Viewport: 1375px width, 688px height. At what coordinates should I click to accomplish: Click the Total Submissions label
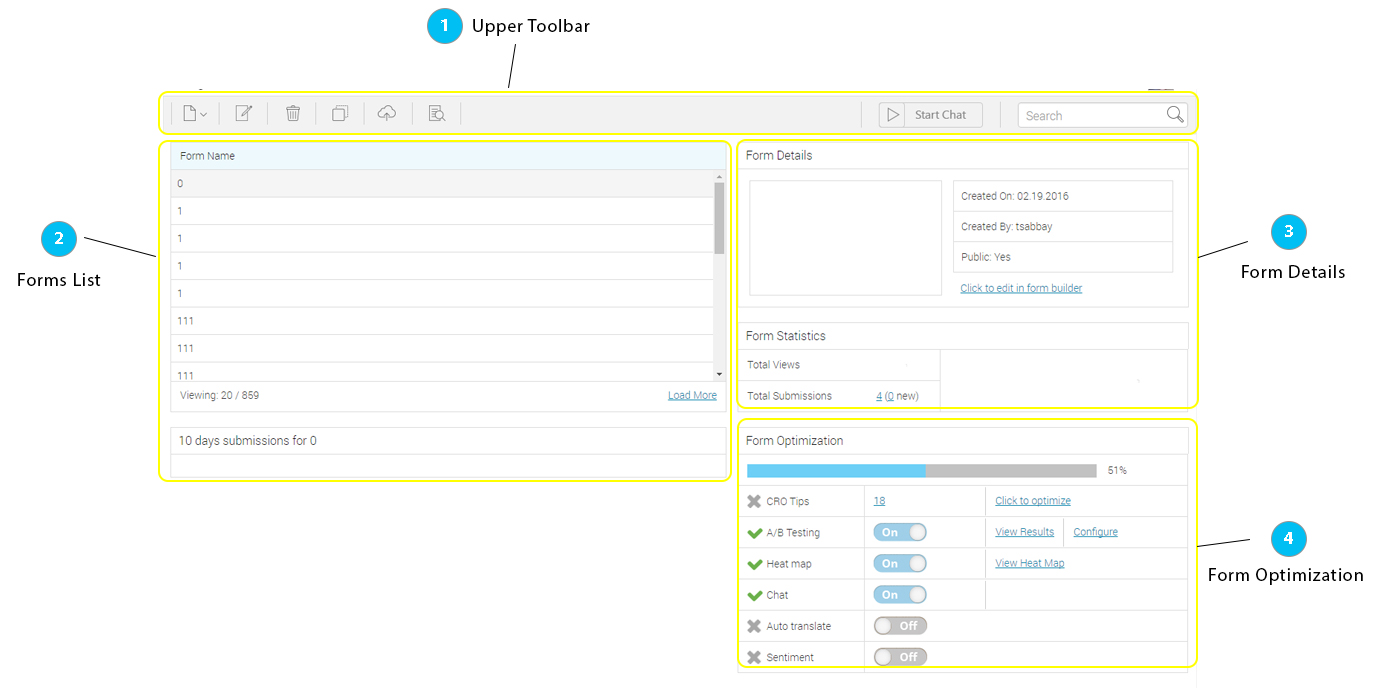789,396
